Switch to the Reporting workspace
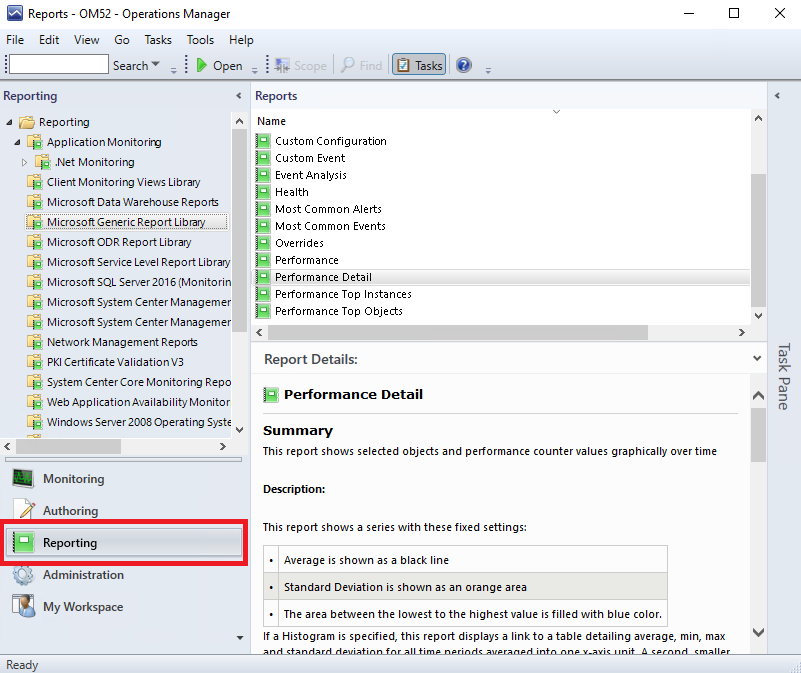Image resolution: width=801 pixels, height=673 pixels. point(124,543)
